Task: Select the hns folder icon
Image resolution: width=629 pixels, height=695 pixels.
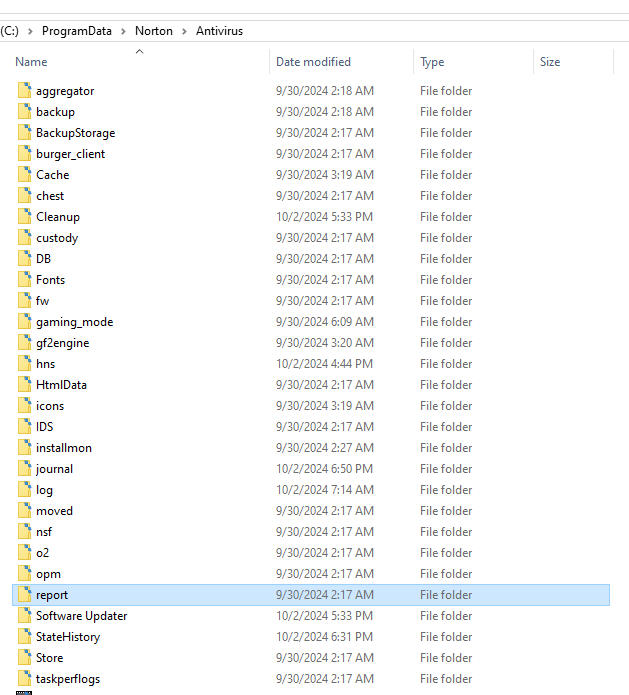Action: pyautogui.click(x=25, y=363)
